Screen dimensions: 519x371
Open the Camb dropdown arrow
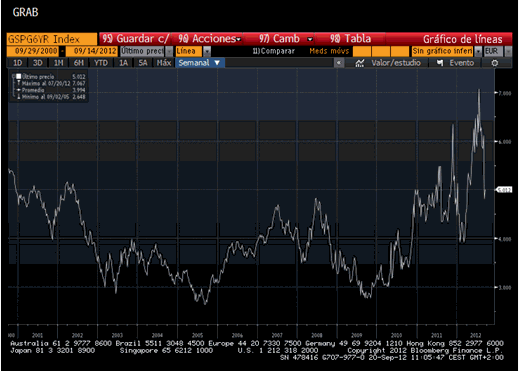coord(310,39)
